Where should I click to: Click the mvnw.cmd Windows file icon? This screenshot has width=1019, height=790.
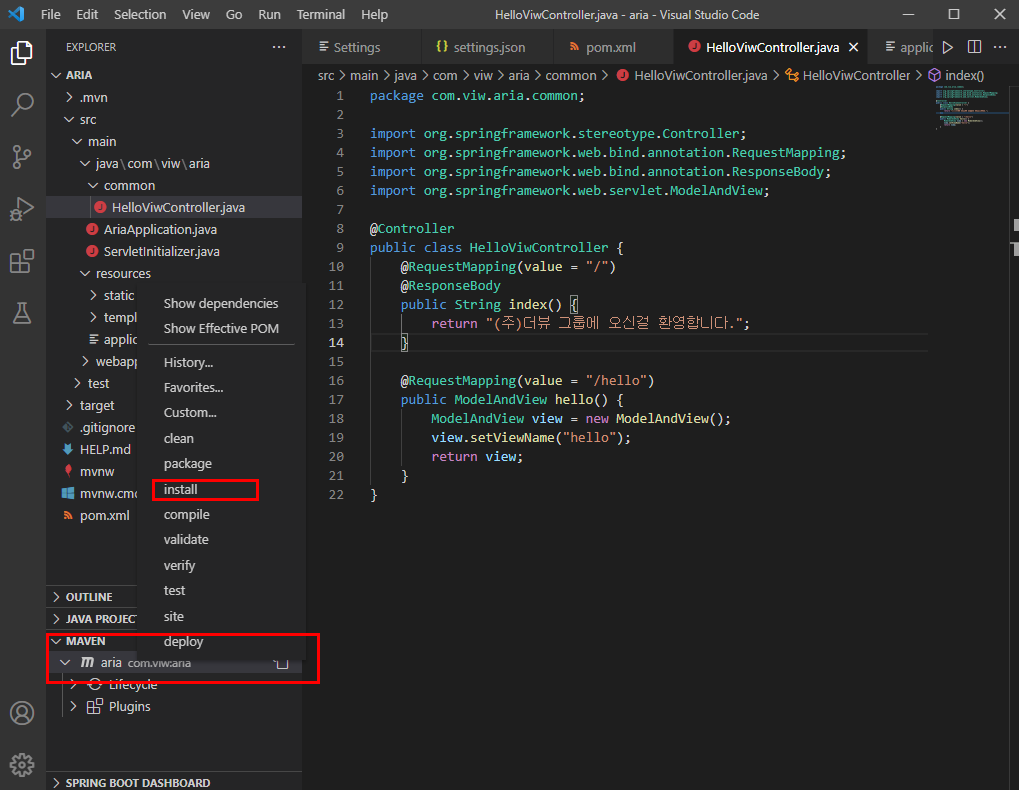(68, 493)
